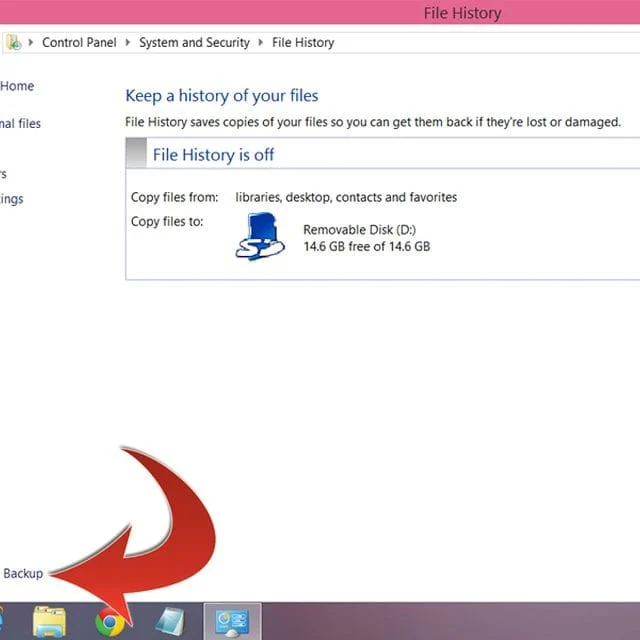Screen dimensions: 640x640
Task: Open the Backup link at bottom left
Action: coord(23,573)
